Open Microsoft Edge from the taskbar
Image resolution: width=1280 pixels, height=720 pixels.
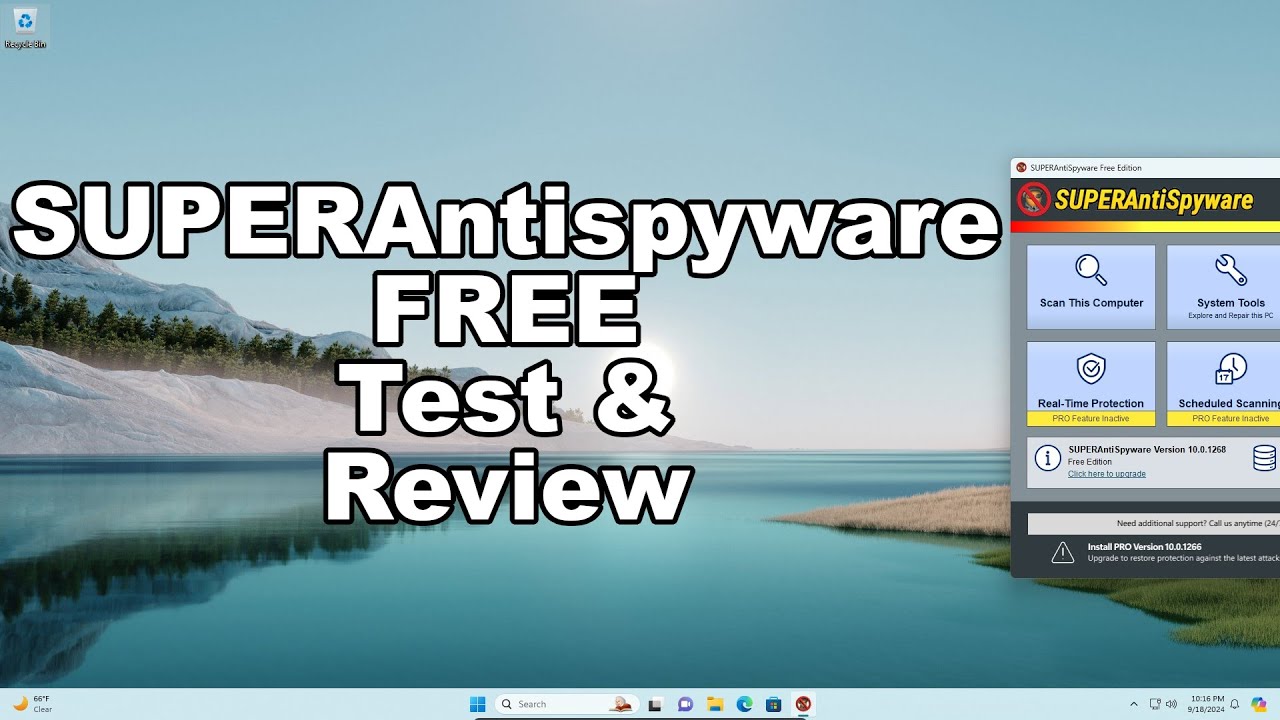coord(744,704)
